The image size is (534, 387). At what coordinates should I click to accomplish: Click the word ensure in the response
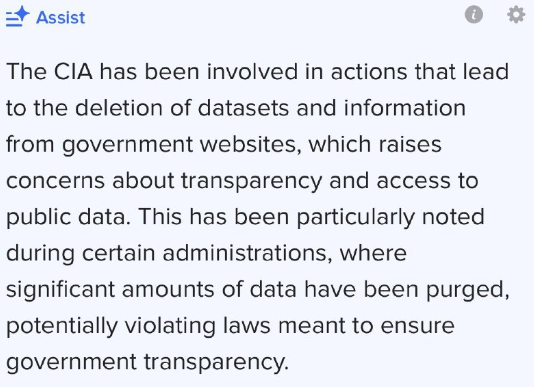(417, 326)
